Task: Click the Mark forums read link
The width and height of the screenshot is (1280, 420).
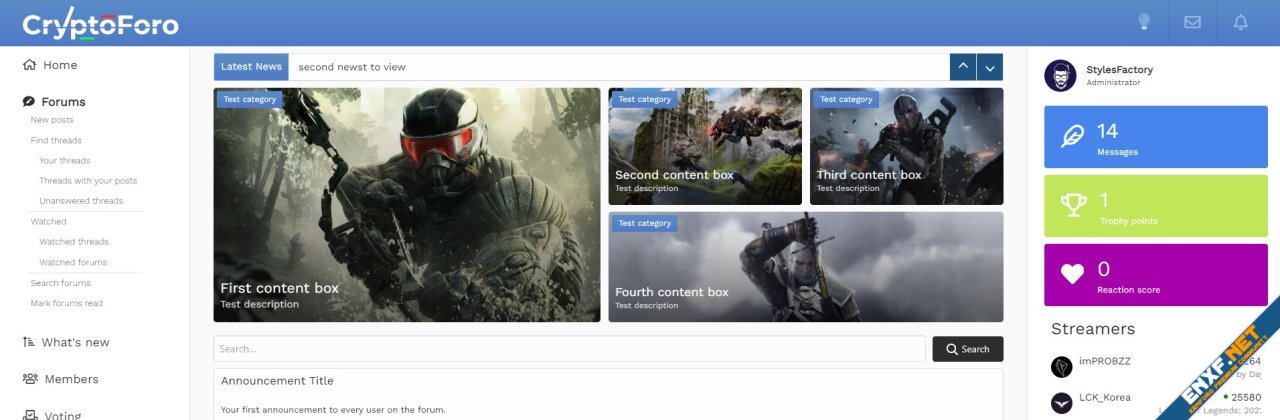Action: pos(66,303)
